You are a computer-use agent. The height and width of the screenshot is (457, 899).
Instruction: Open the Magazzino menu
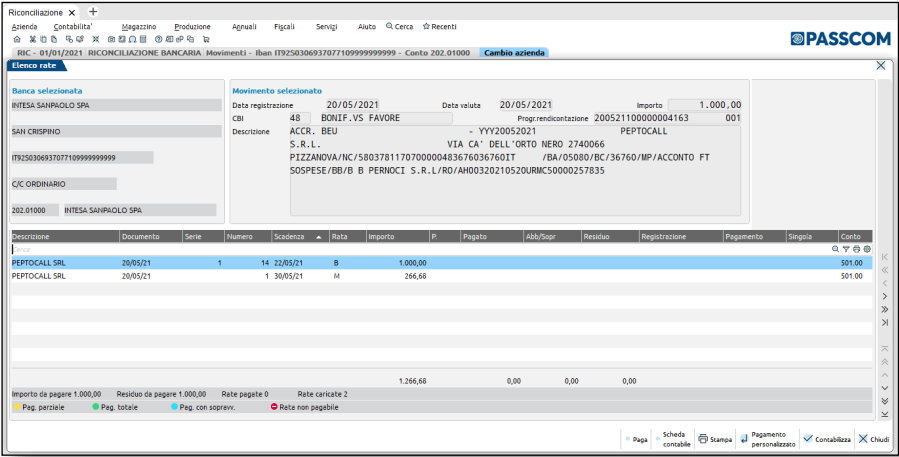coord(139,27)
